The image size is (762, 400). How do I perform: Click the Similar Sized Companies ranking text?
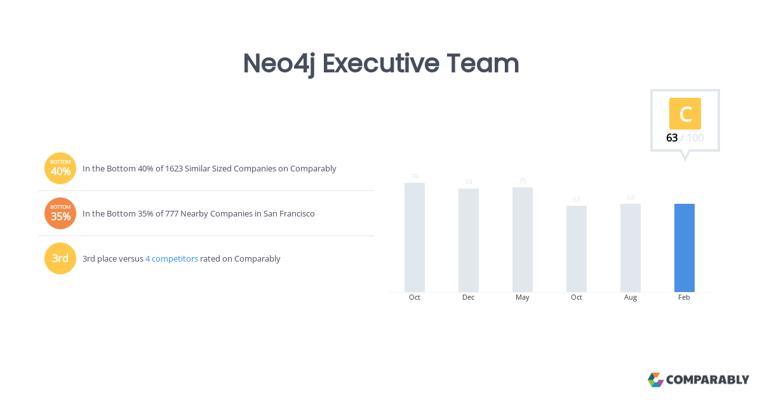(209, 169)
